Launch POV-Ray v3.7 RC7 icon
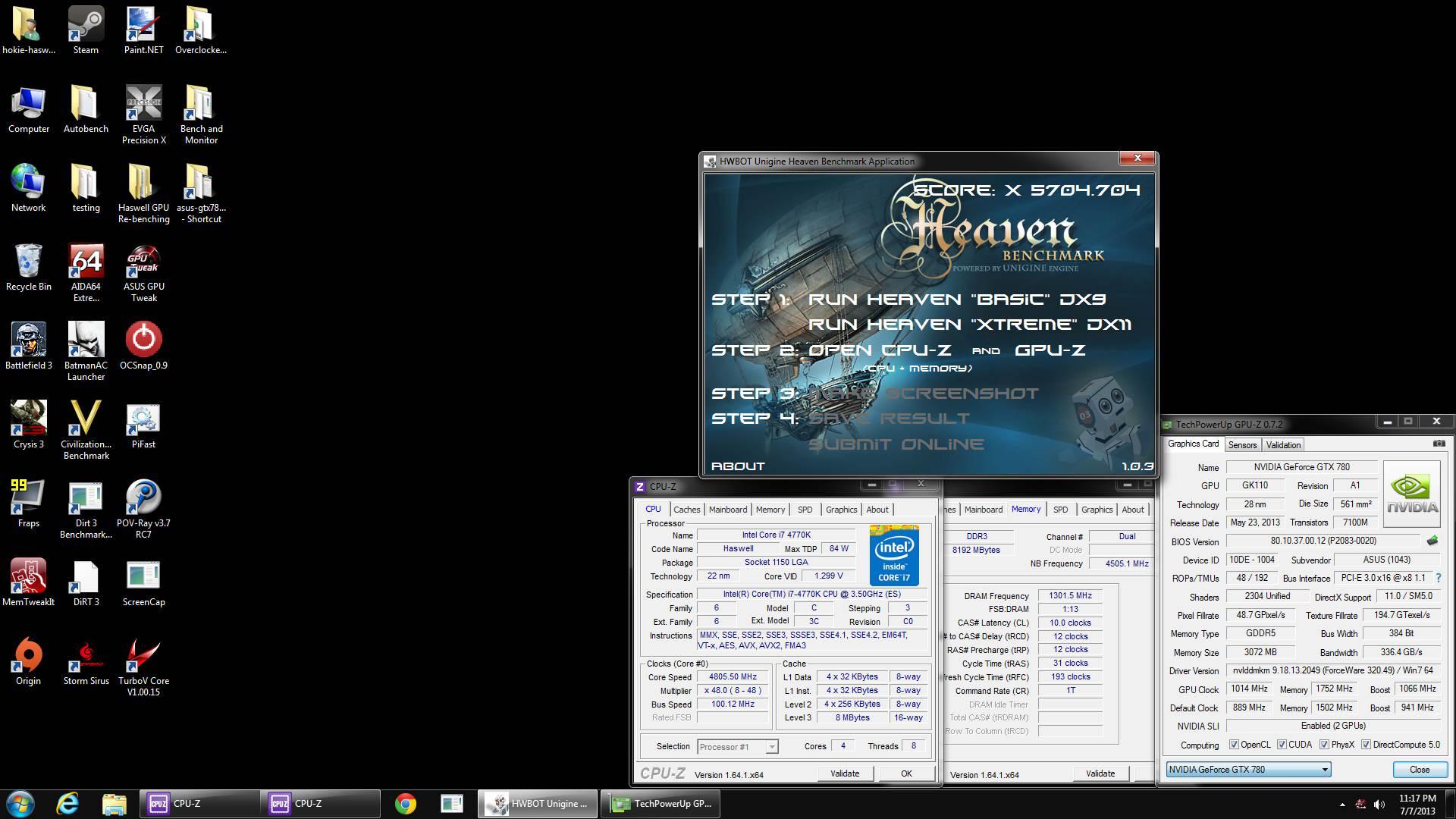This screenshot has width=1456, height=819. (143, 508)
